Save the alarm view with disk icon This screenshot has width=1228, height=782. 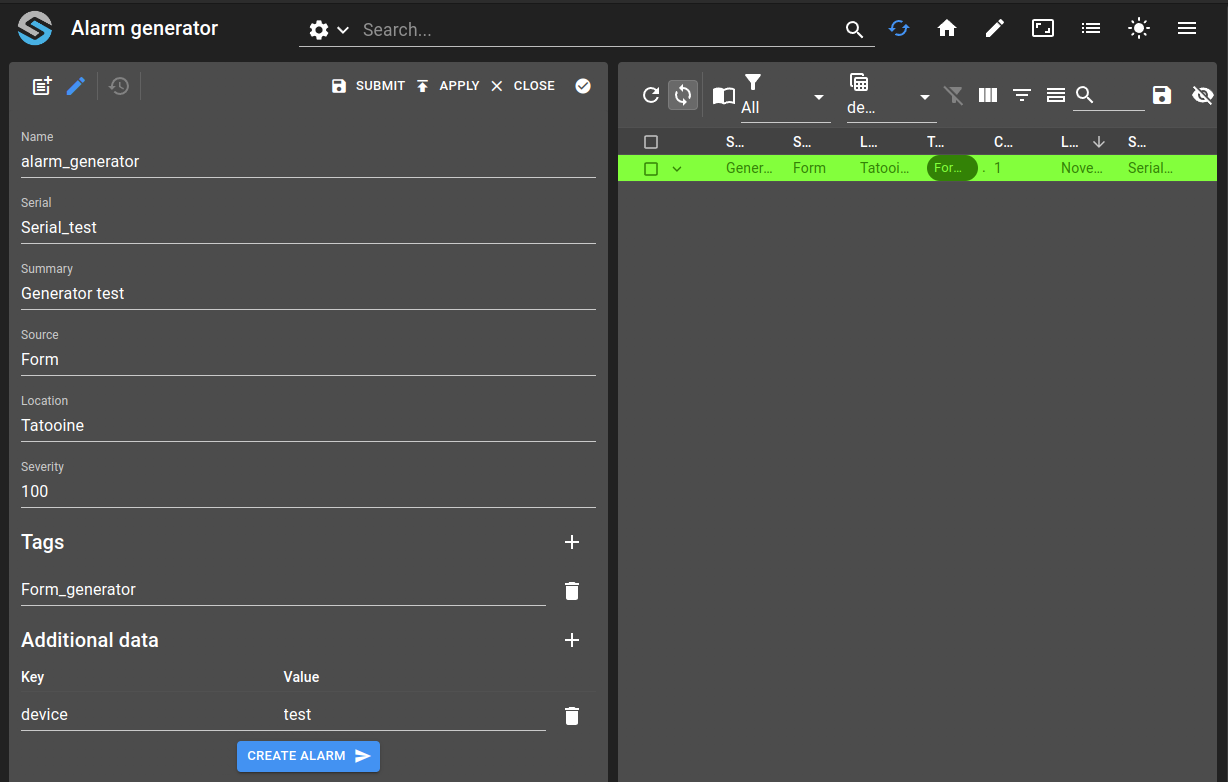click(1162, 95)
